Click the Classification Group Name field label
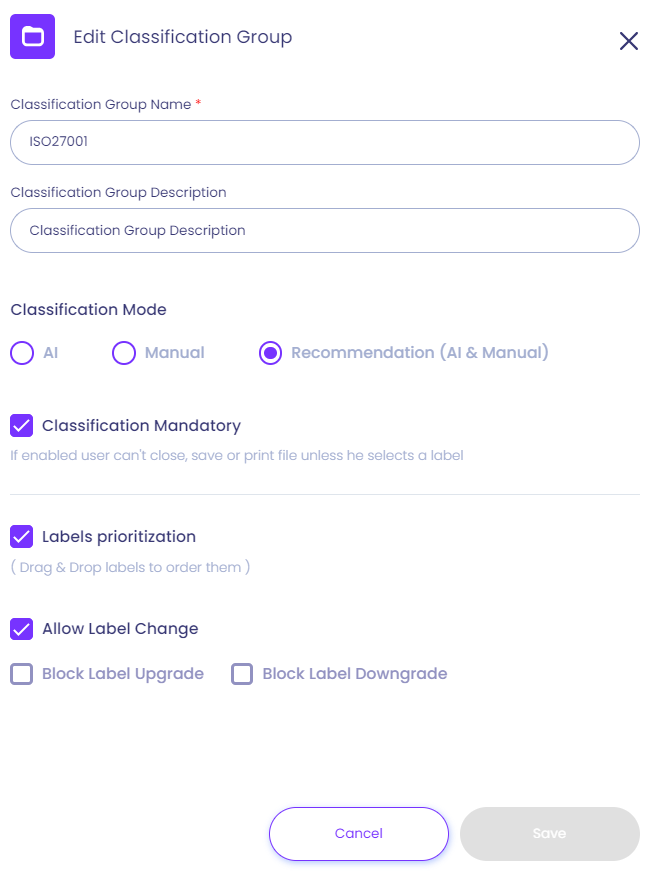Screen dimensions: 651x886 point(100,104)
